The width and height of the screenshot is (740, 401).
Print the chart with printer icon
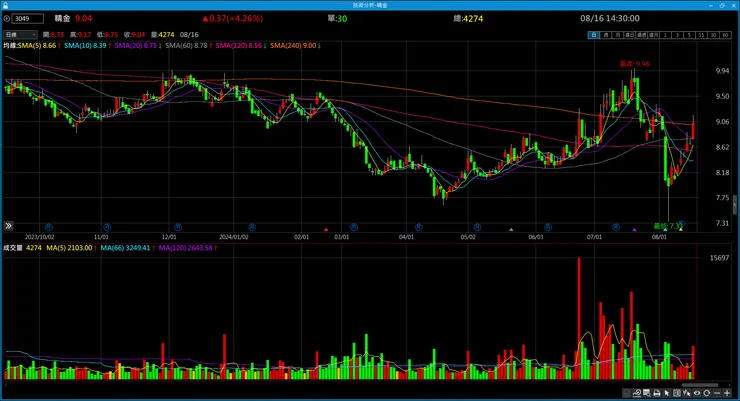[x=657, y=393]
